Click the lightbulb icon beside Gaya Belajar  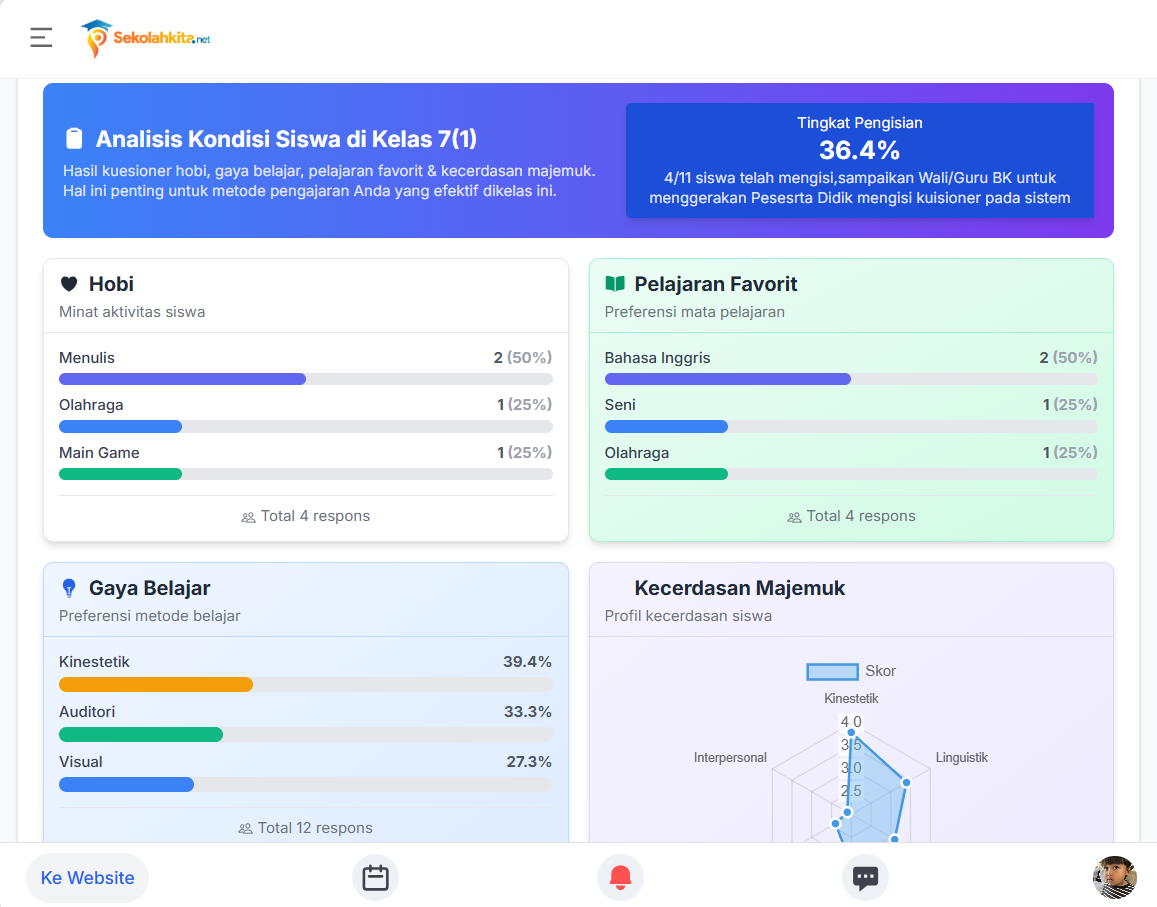pyautogui.click(x=69, y=588)
